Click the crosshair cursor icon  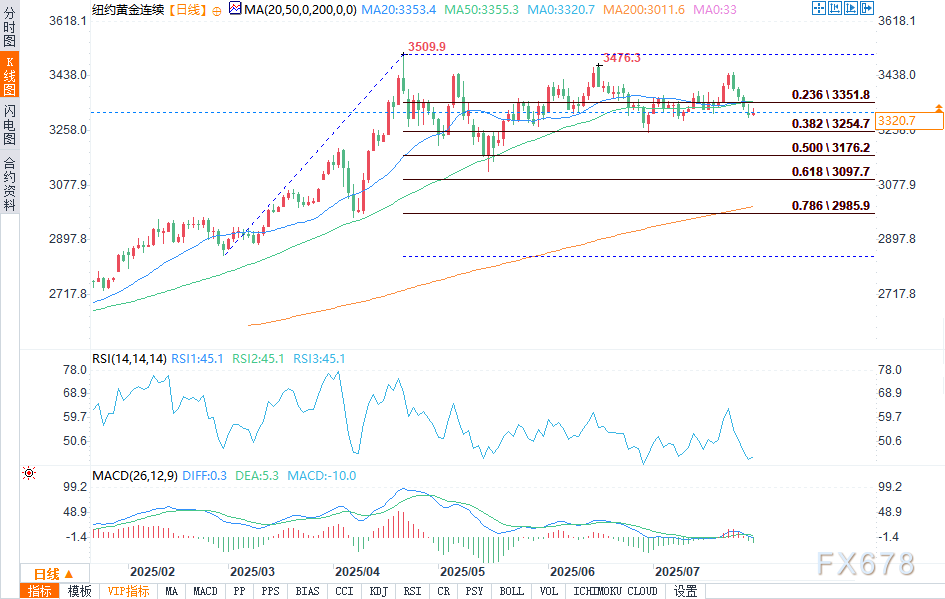point(818,9)
